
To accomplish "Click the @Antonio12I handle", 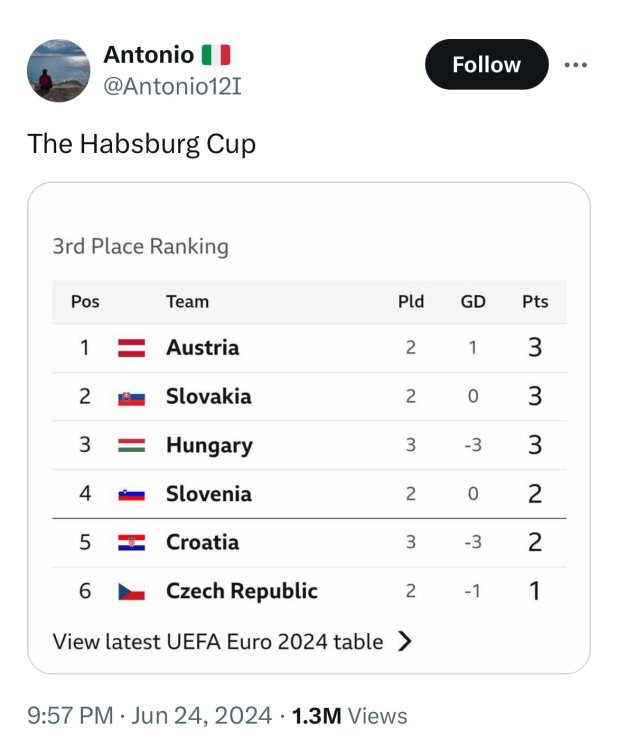I will (172, 87).
